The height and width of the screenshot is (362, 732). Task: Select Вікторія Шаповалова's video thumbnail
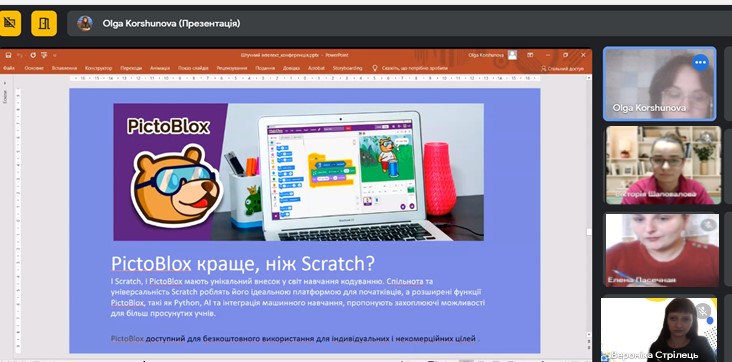(x=663, y=165)
